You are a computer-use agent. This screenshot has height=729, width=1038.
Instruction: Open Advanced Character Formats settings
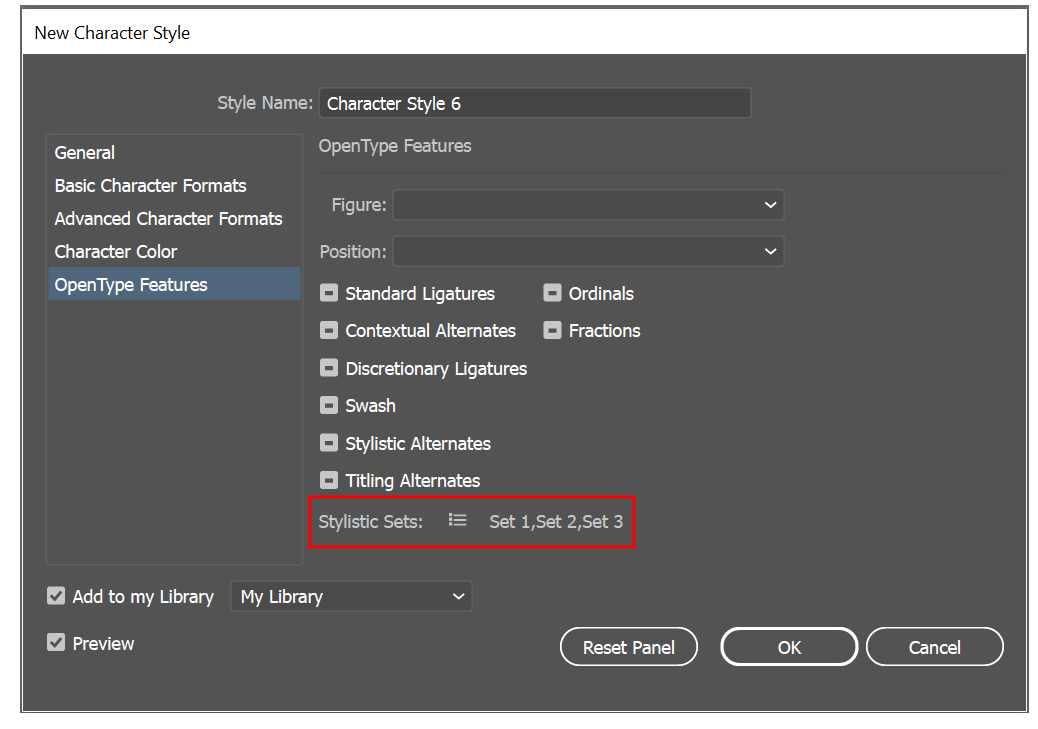coord(168,218)
